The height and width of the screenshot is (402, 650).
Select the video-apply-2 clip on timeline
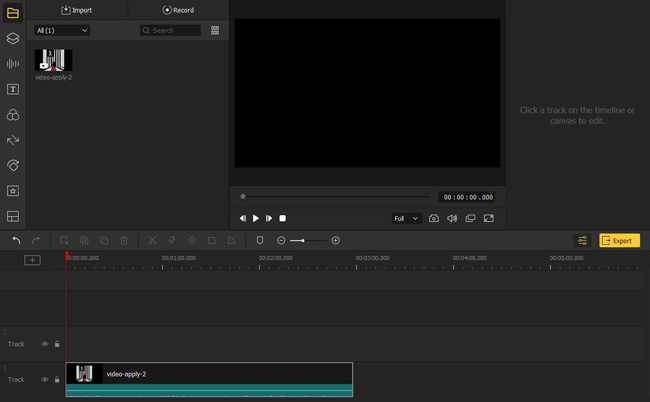pyautogui.click(x=209, y=380)
